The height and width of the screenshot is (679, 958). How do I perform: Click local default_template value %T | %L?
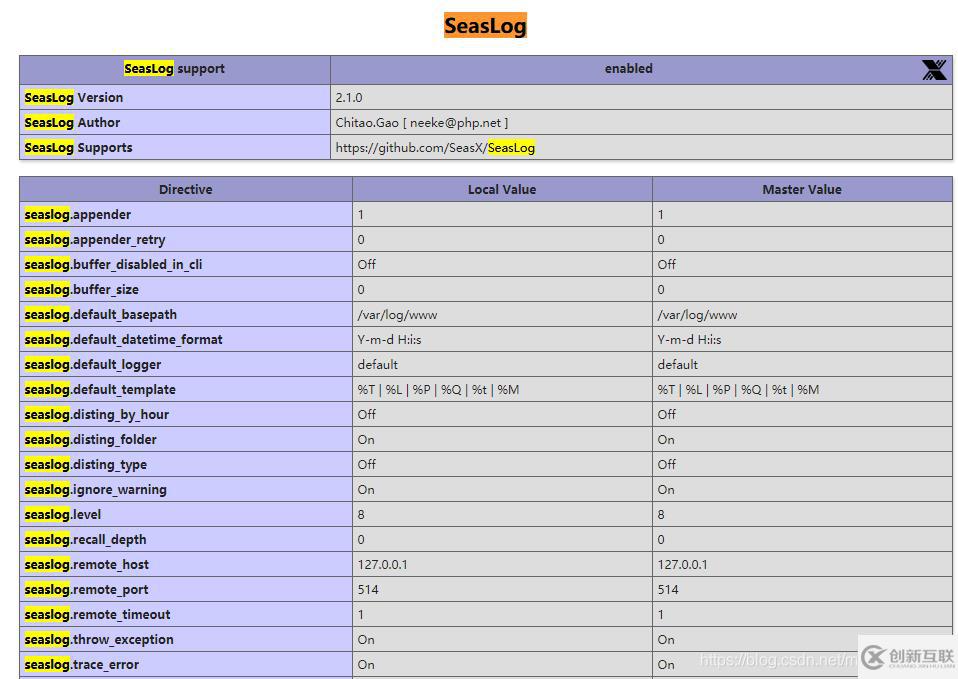coord(438,390)
